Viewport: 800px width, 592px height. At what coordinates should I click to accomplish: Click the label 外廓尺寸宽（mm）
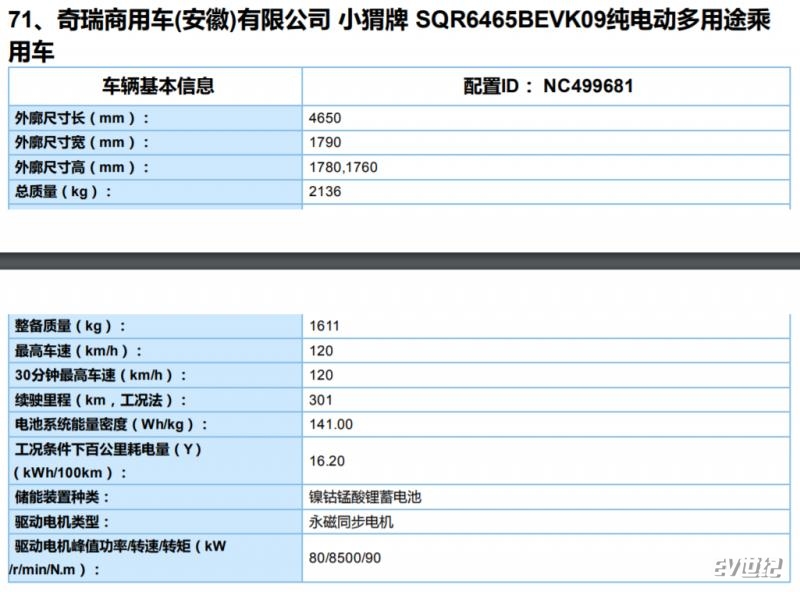pos(82,142)
